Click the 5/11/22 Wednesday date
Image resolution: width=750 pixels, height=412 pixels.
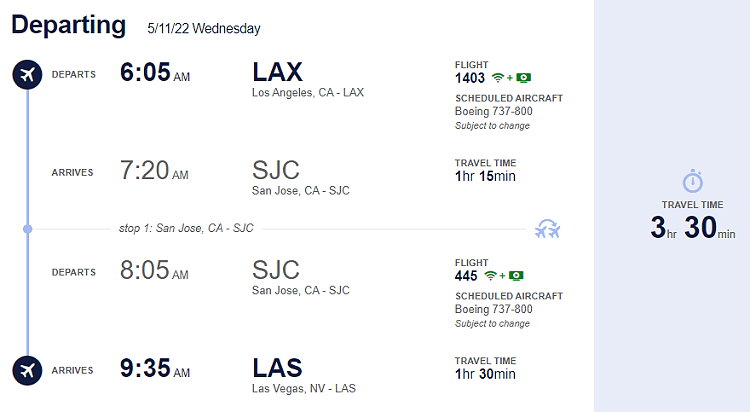[x=204, y=29]
